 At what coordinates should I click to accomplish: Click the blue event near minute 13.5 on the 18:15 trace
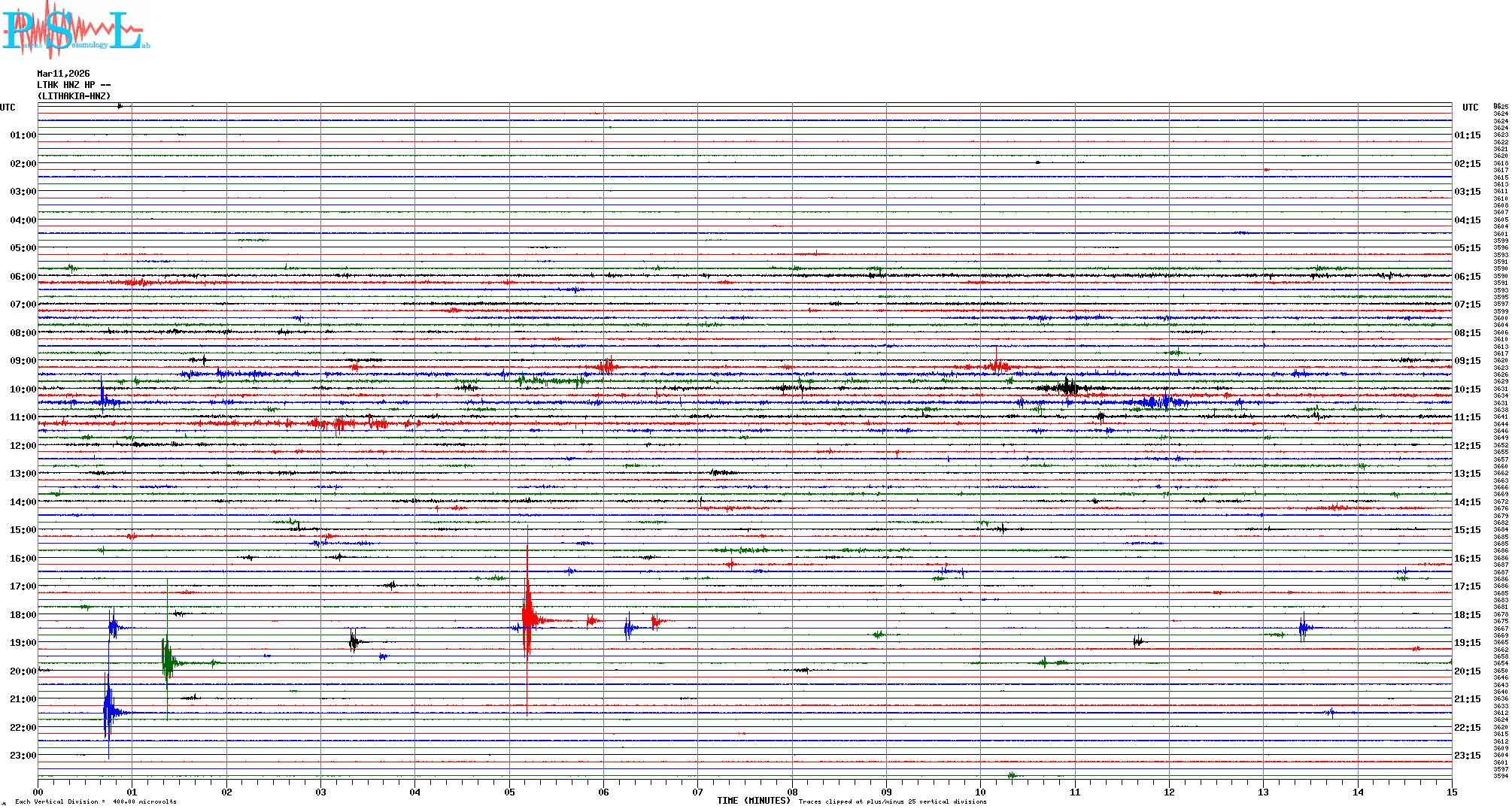coord(1304,627)
